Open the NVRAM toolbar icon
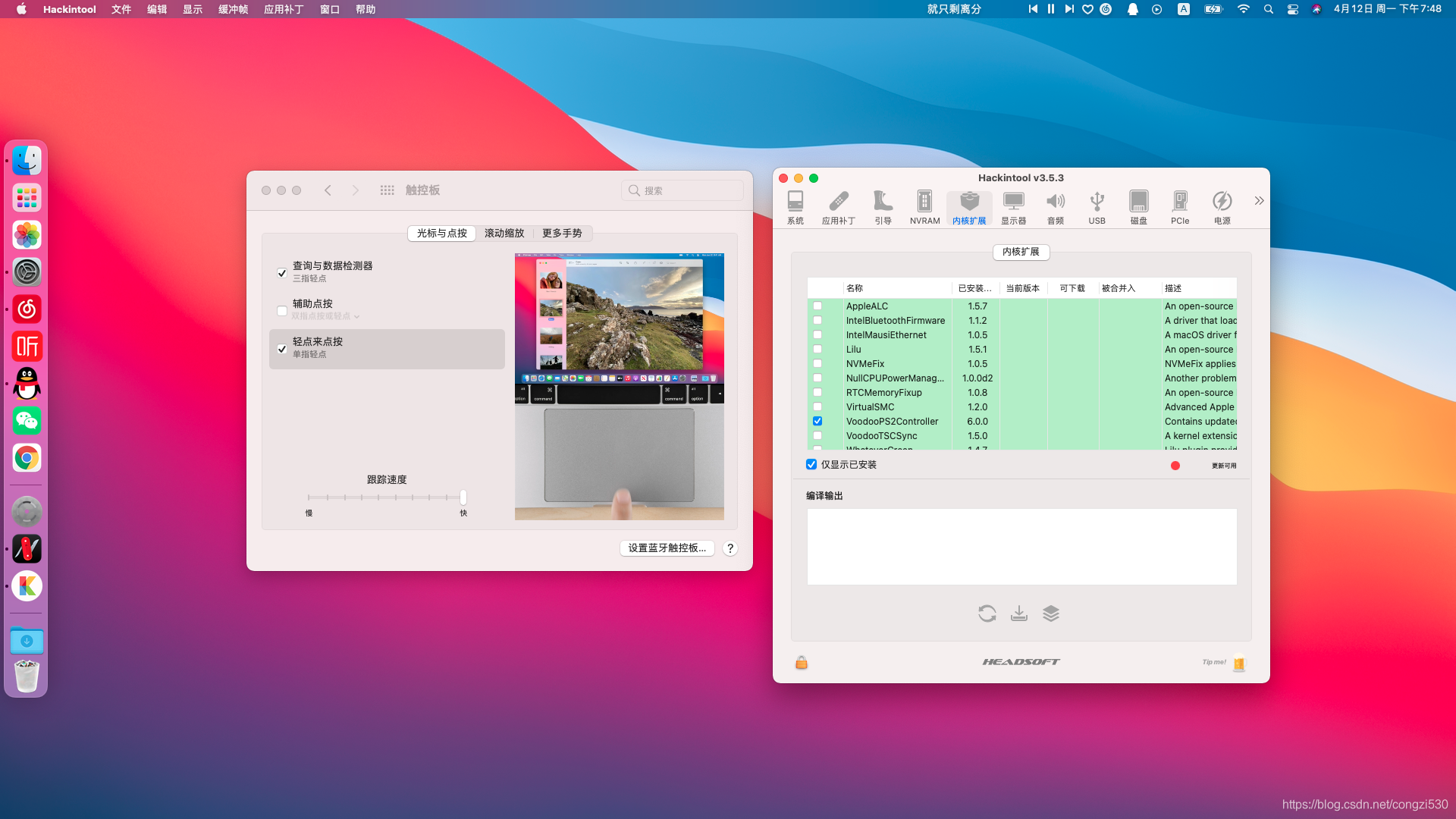 tap(924, 207)
